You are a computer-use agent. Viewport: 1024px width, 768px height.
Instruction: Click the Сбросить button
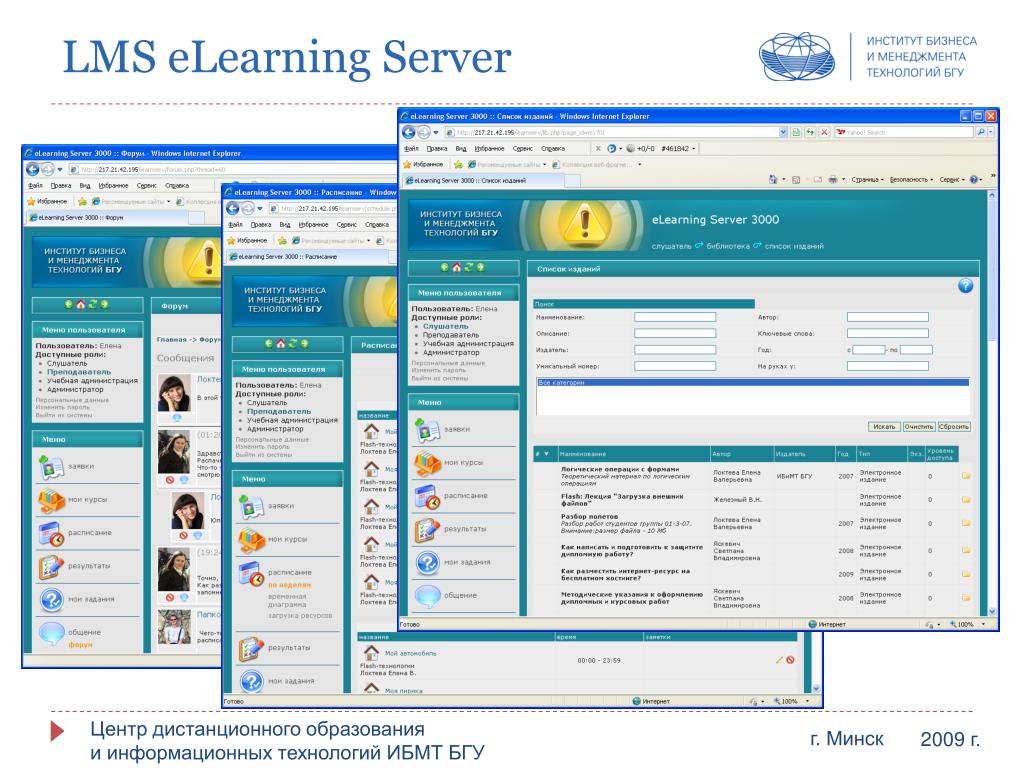(x=954, y=426)
